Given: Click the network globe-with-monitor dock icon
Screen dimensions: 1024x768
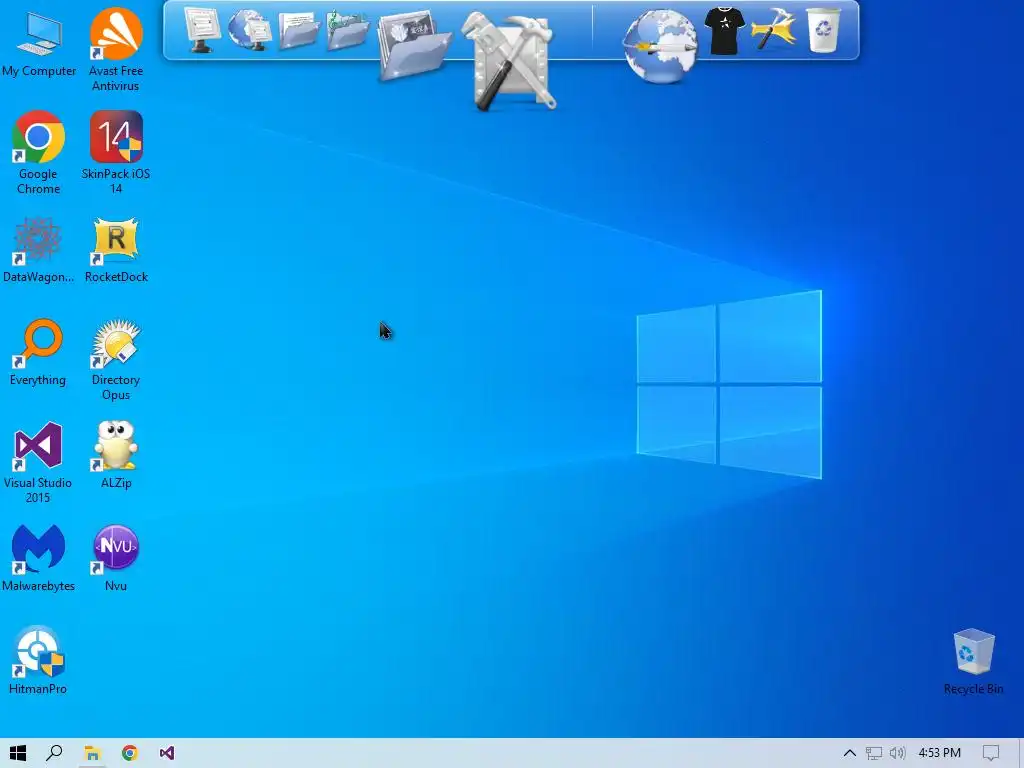Looking at the screenshot, I should (249, 29).
